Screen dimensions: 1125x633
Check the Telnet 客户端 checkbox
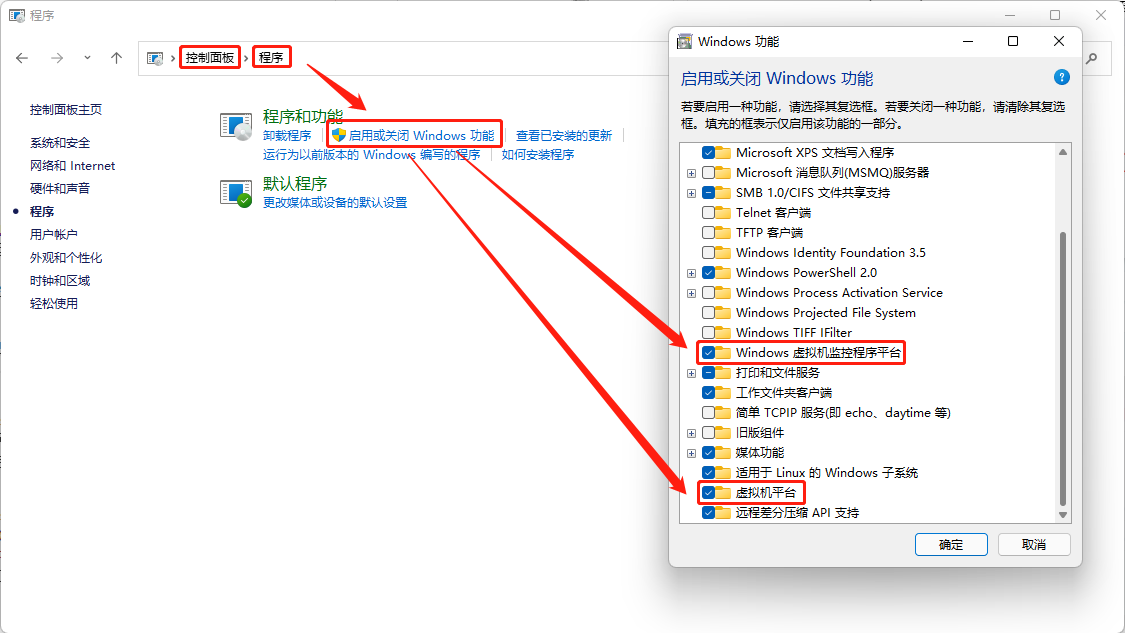708,213
